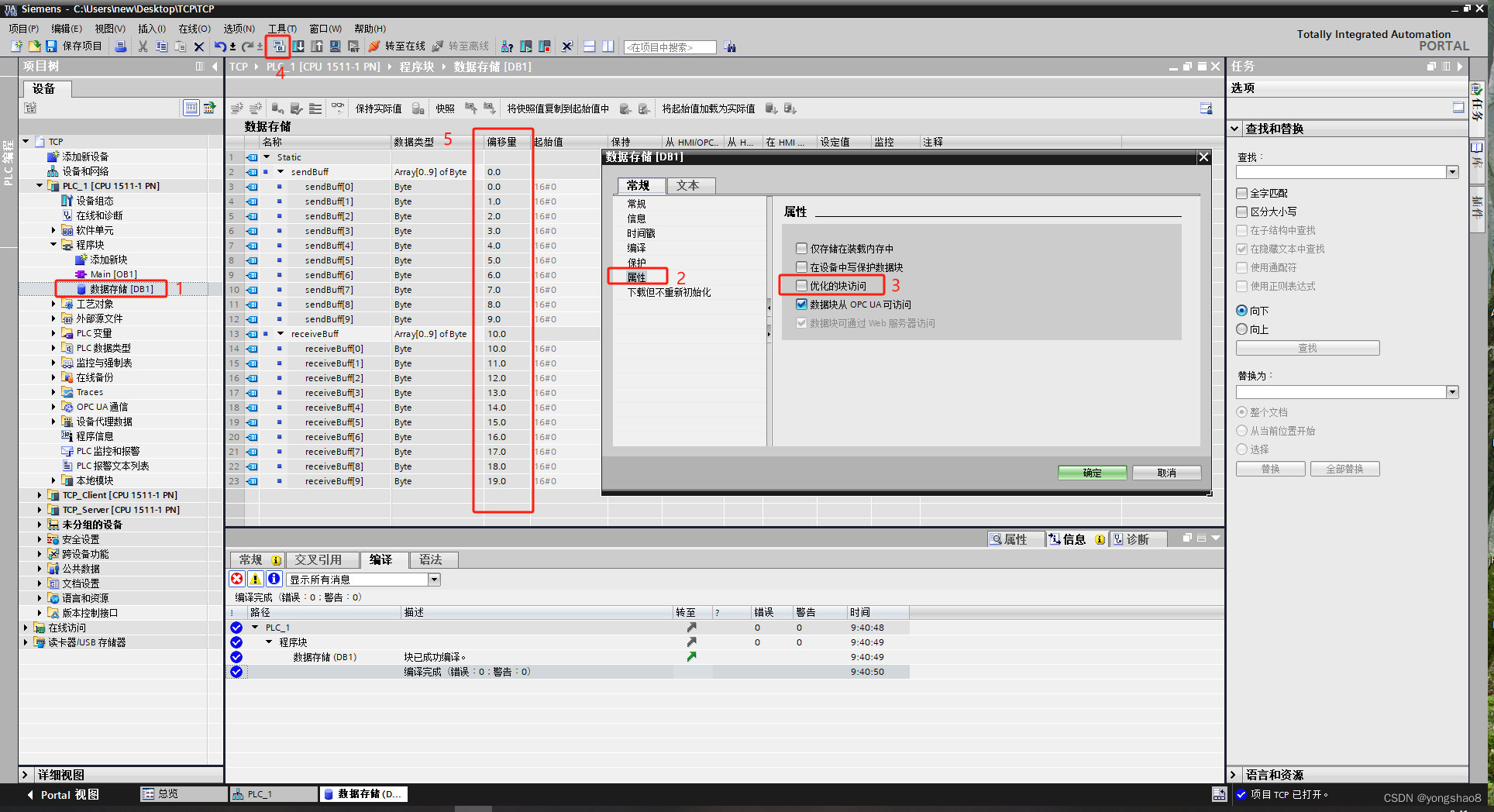
Task: Click the Download to device icon
Action: (298, 46)
